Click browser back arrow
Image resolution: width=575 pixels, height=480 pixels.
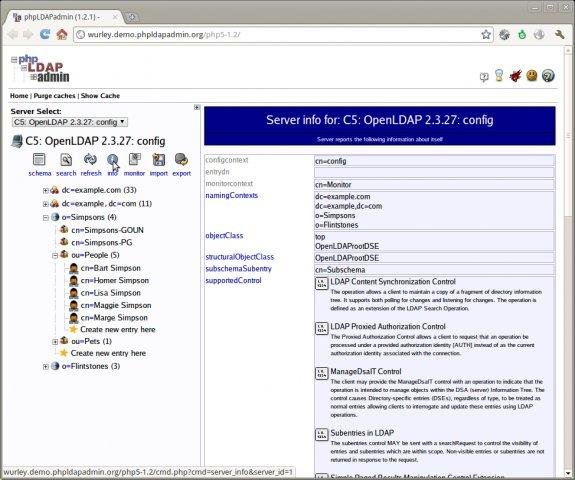coord(13,34)
